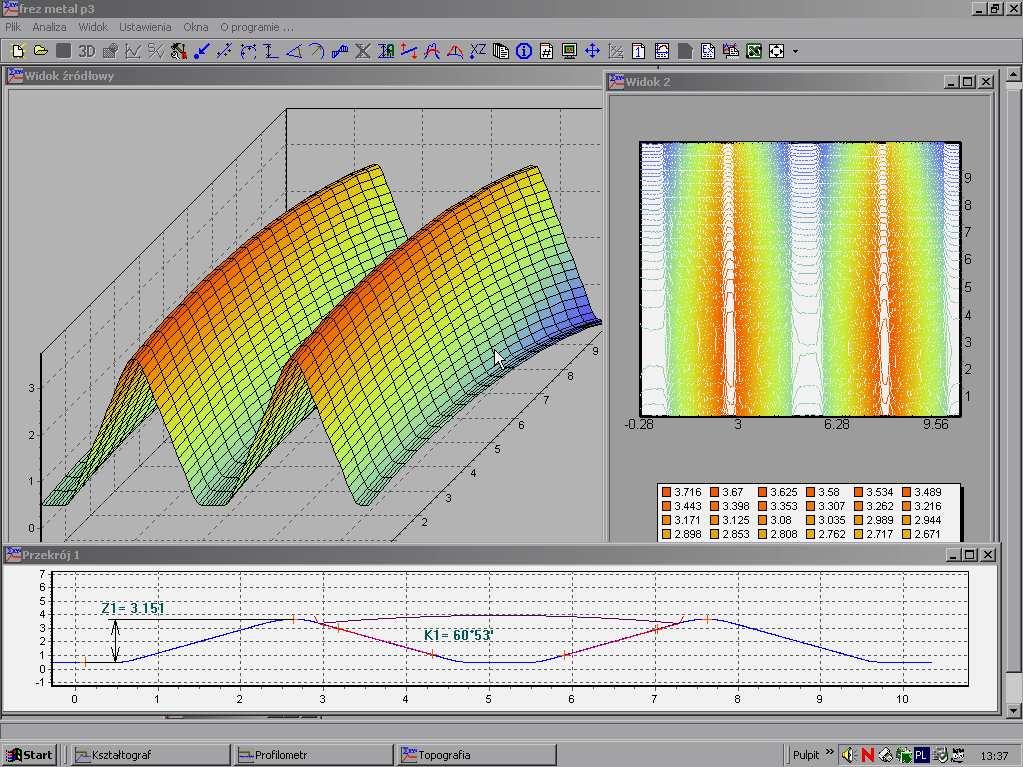Image resolution: width=1023 pixels, height=767 pixels.
Task: Click the Pulpit desktop toolbar label
Action: point(806,755)
